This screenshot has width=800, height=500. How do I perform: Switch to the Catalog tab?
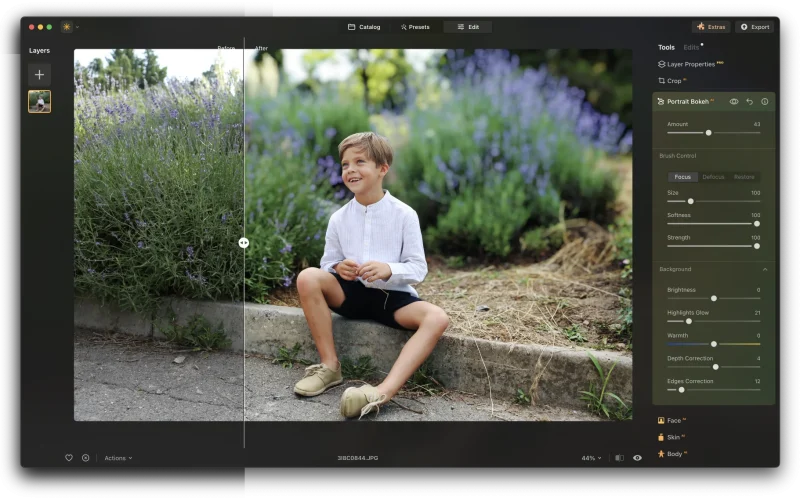pos(364,27)
